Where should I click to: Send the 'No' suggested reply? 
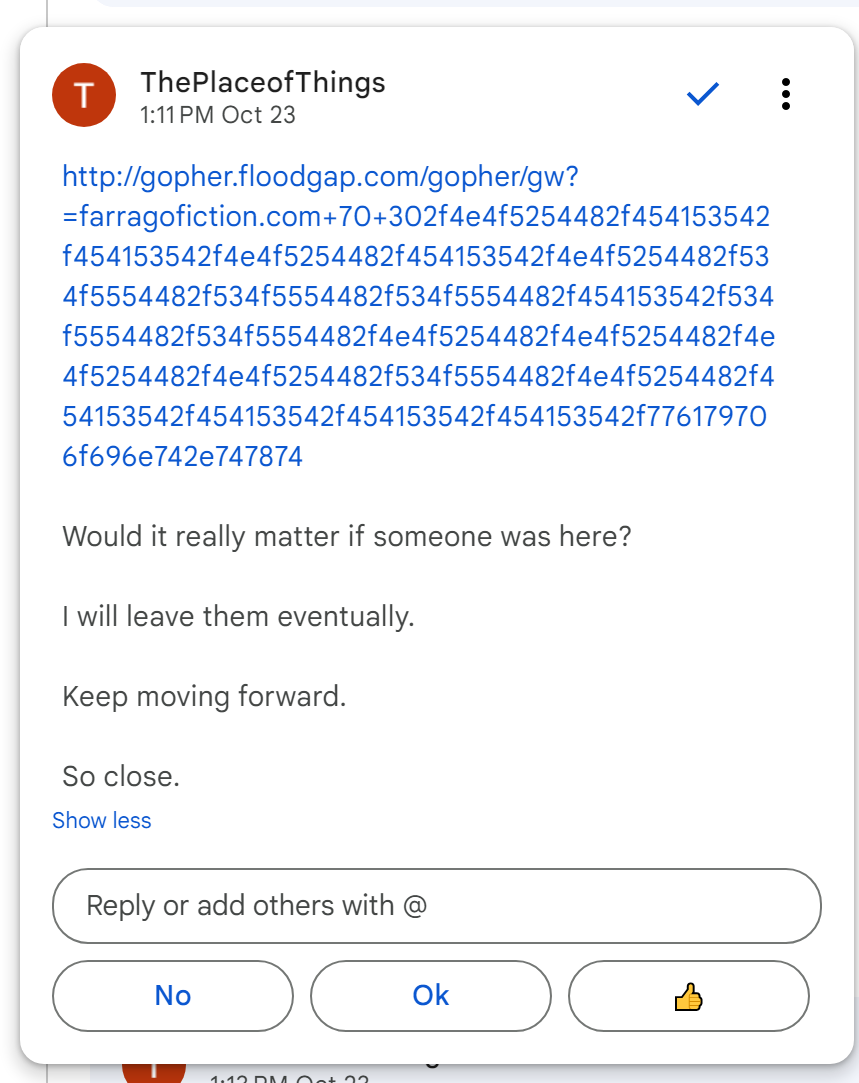(x=173, y=996)
